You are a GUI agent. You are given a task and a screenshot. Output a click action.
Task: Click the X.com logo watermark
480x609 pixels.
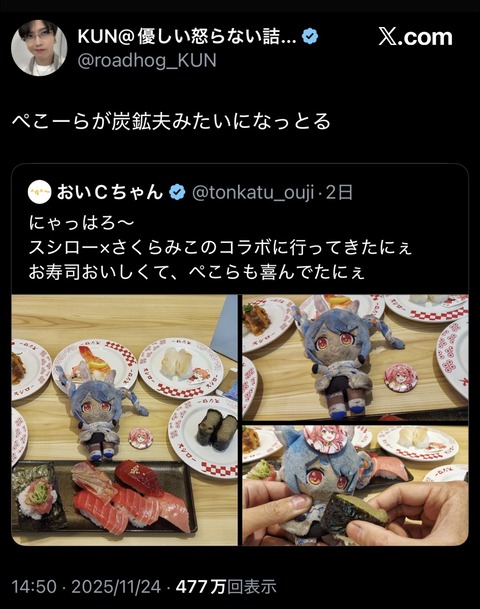point(416,38)
